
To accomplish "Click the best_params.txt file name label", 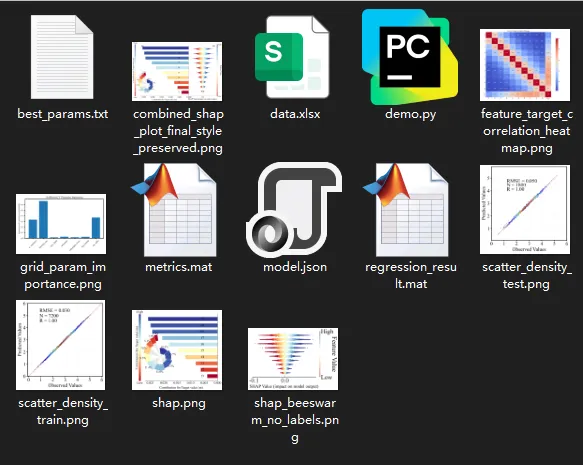I will click(62, 114).
